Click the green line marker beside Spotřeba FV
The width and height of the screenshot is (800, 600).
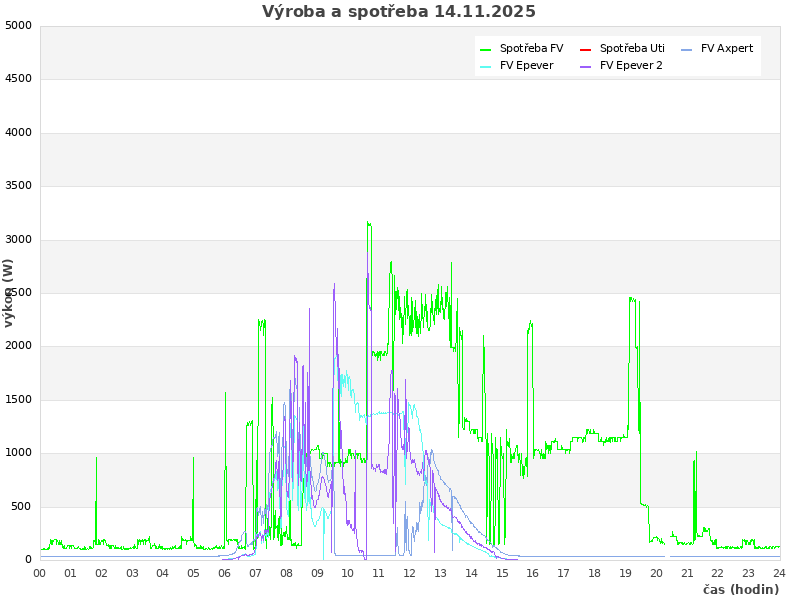[x=486, y=49]
